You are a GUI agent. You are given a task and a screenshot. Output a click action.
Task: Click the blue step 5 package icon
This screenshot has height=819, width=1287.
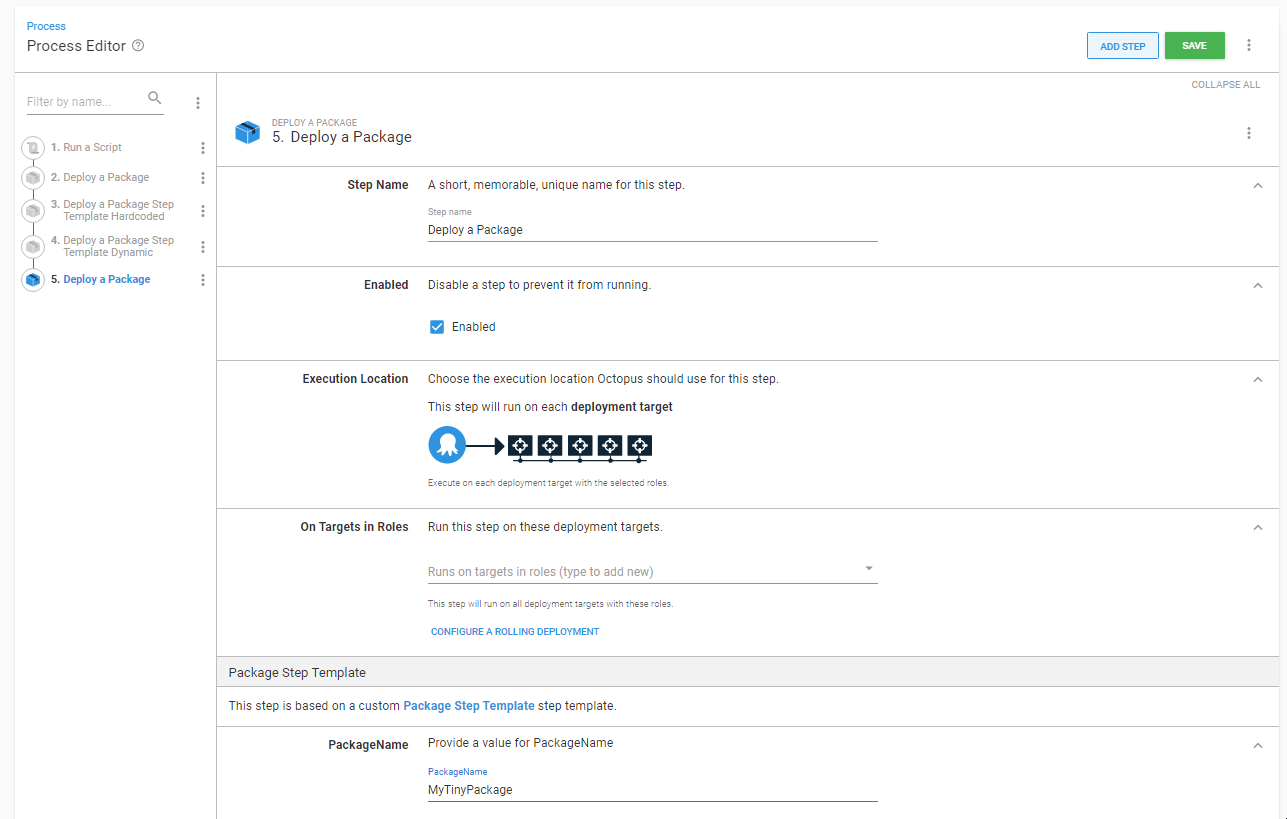[33, 280]
